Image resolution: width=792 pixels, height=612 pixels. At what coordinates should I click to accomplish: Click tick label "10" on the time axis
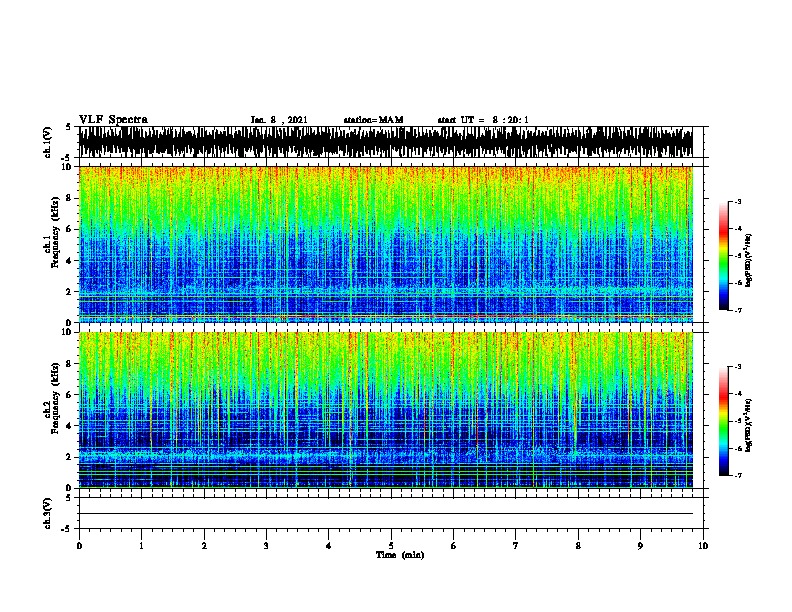(703, 546)
